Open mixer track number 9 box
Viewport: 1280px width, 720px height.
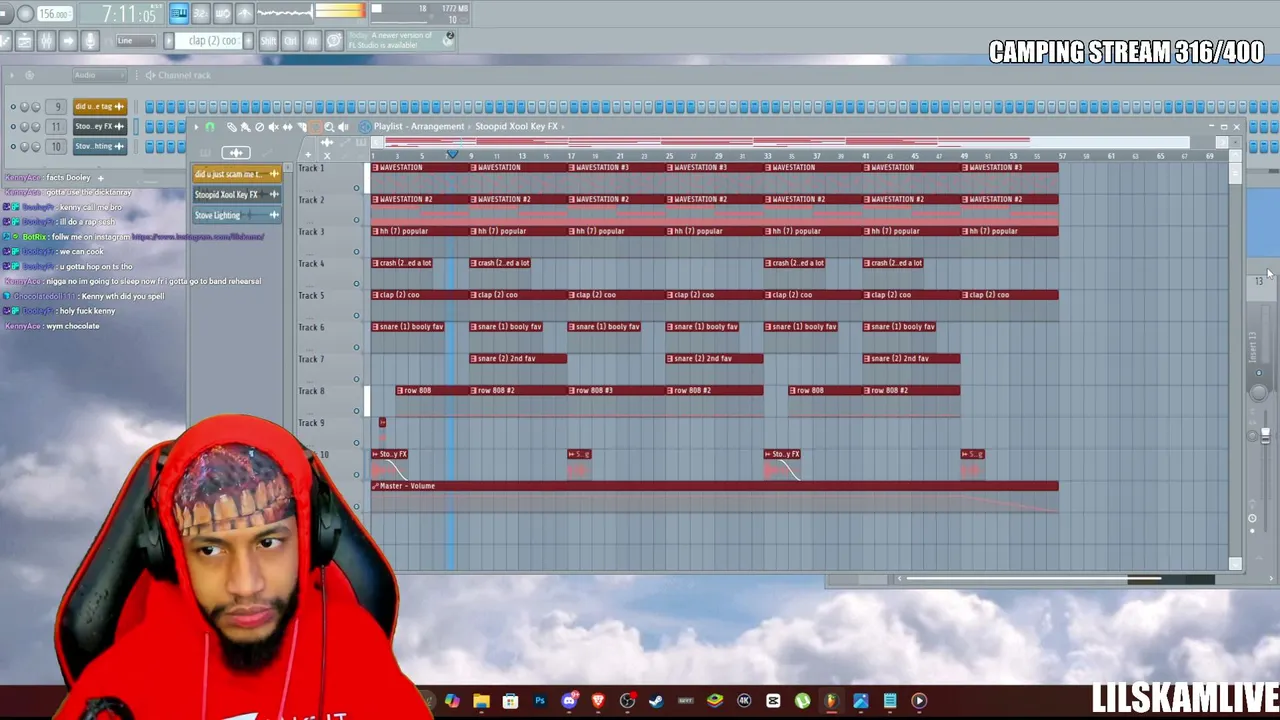coord(57,106)
